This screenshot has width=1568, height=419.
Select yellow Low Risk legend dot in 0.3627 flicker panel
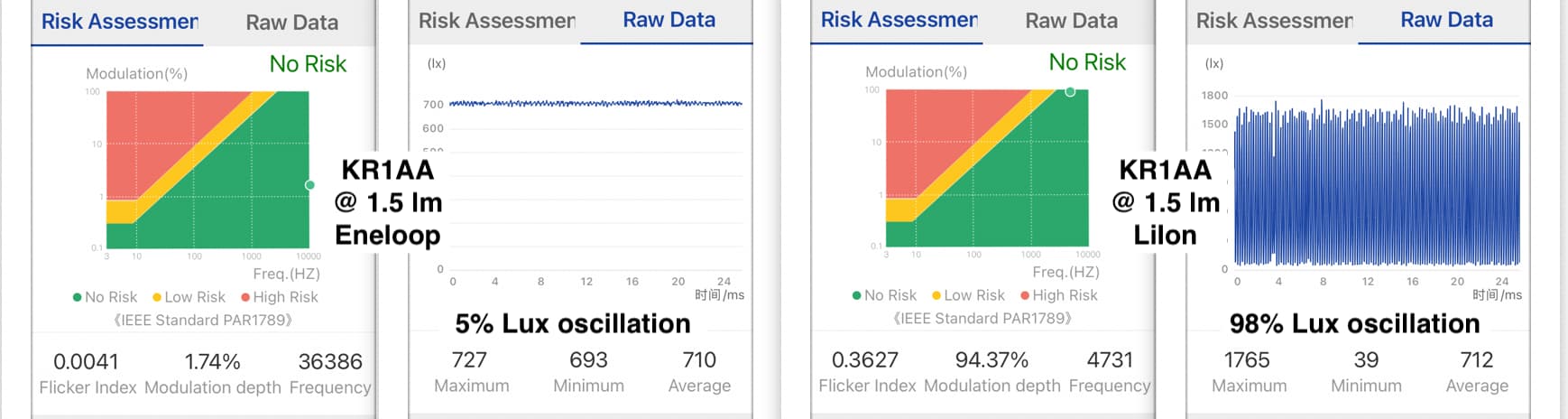936,295
